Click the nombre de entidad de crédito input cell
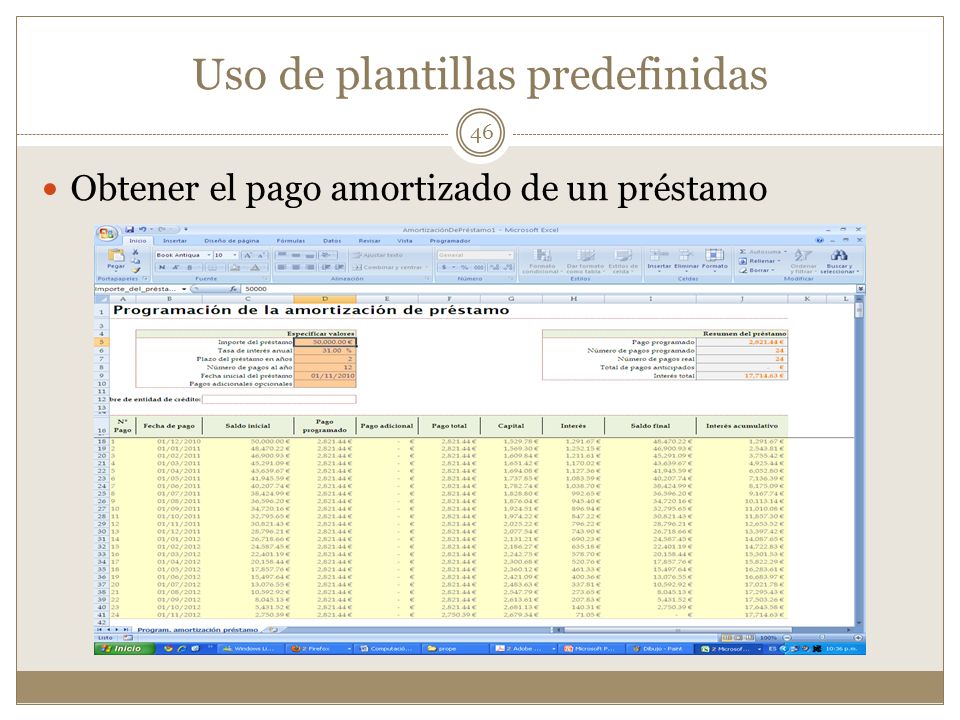The width and height of the screenshot is (960, 720). [x=279, y=399]
